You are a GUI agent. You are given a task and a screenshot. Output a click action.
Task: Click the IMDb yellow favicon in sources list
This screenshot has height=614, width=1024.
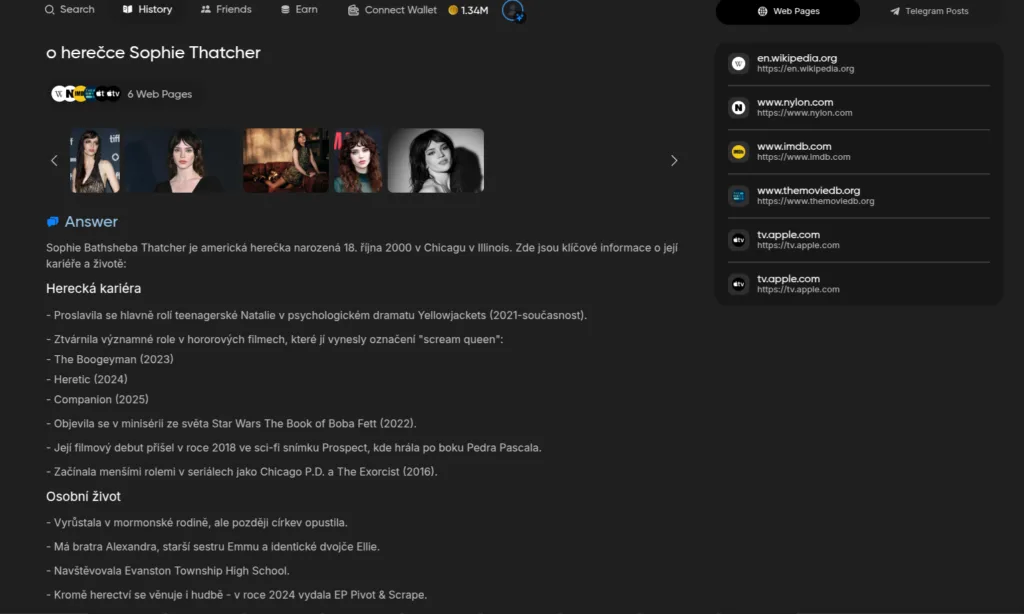(739, 152)
